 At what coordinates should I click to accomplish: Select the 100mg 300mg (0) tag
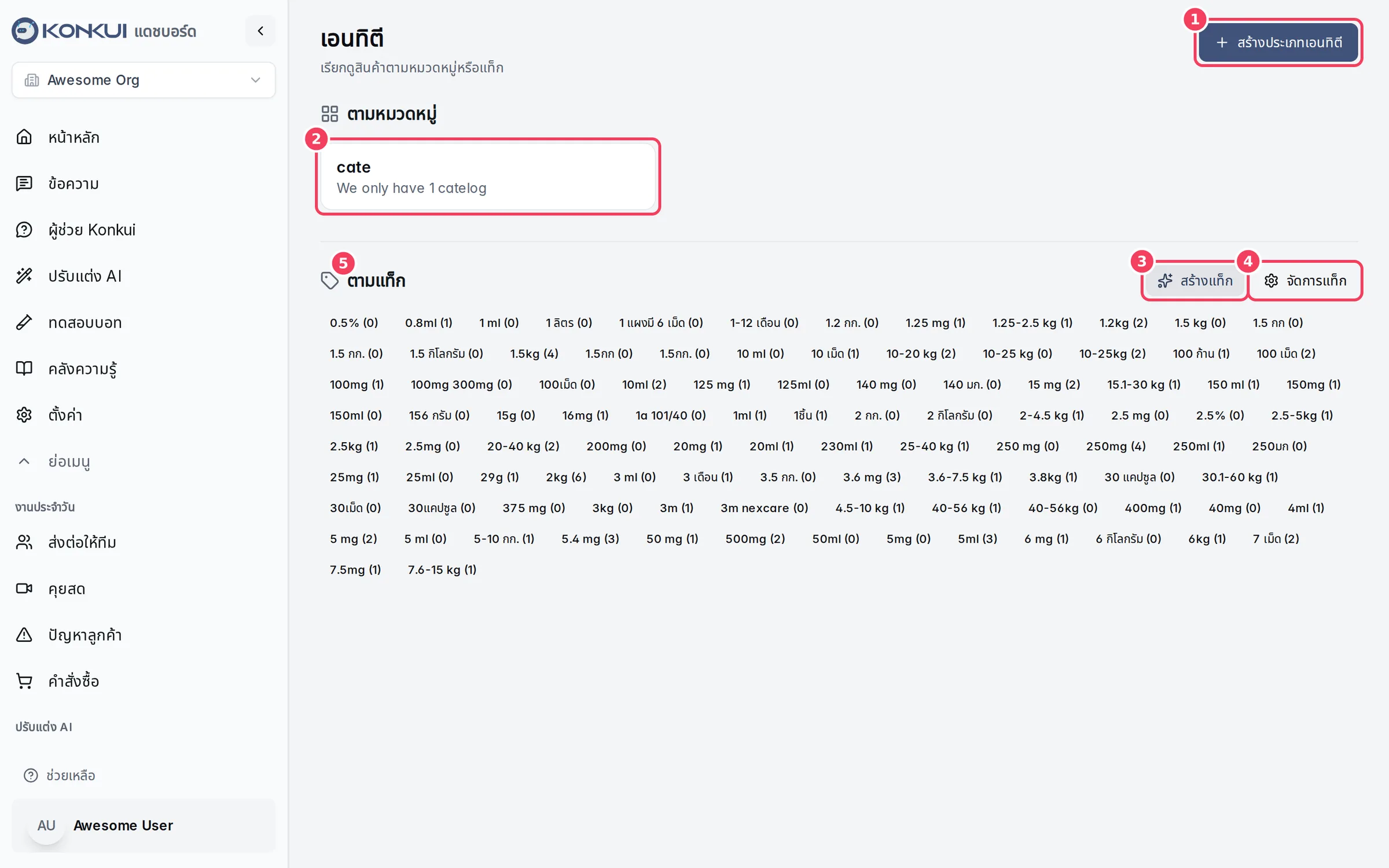461,385
